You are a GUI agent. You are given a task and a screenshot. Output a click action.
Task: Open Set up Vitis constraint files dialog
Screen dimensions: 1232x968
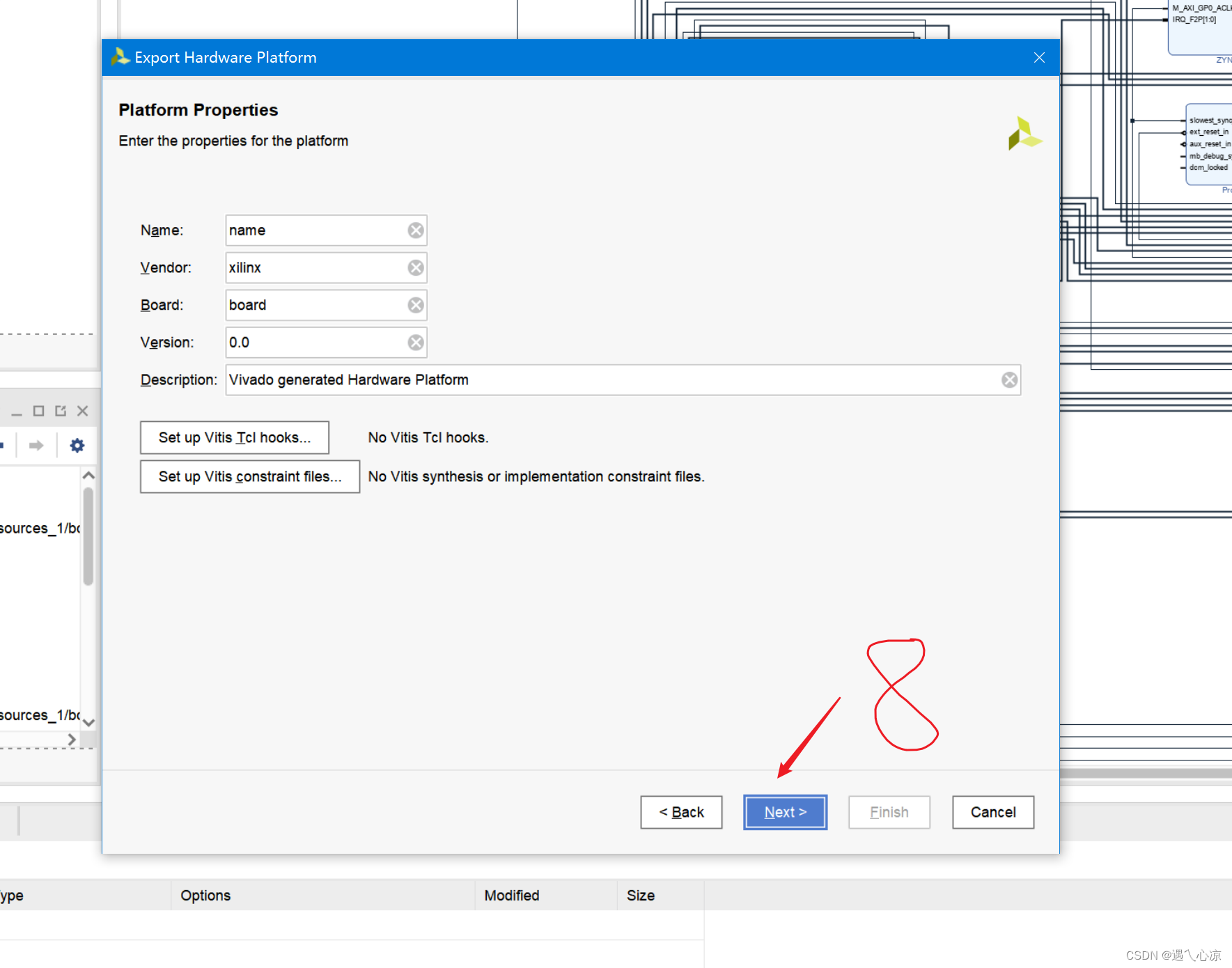click(250, 477)
